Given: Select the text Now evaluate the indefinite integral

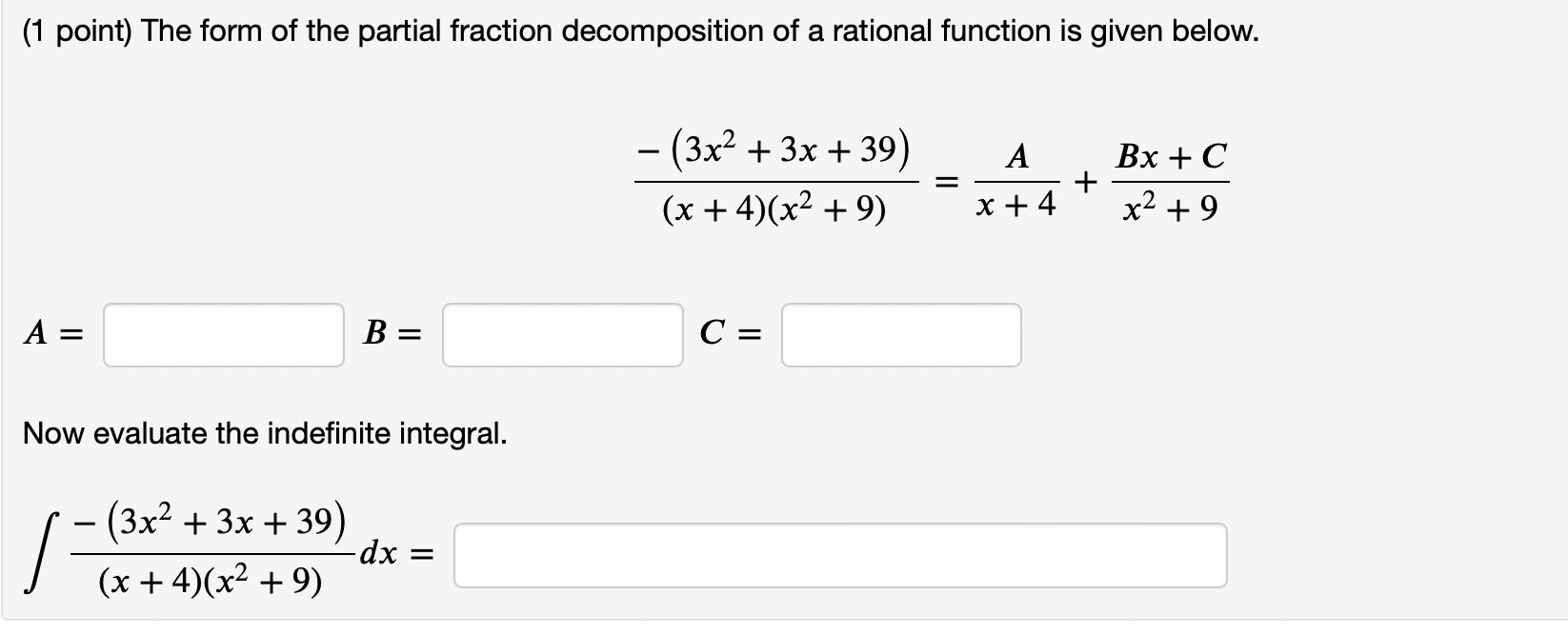Looking at the screenshot, I should pyautogui.click(x=263, y=434).
